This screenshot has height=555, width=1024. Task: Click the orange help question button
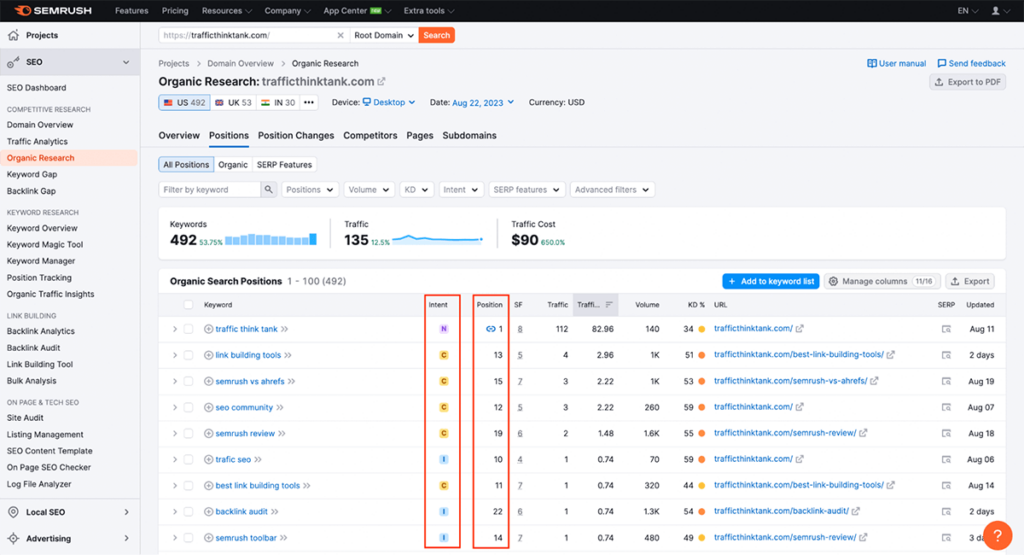tap(997, 535)
